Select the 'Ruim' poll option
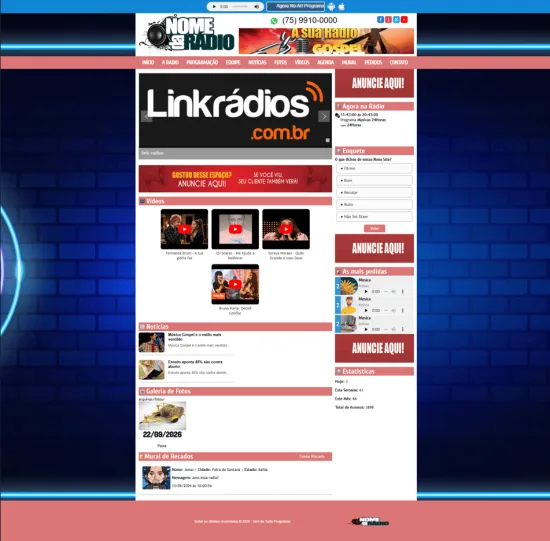The height and width of the screenshot is (541, 550). pos(374,205)
